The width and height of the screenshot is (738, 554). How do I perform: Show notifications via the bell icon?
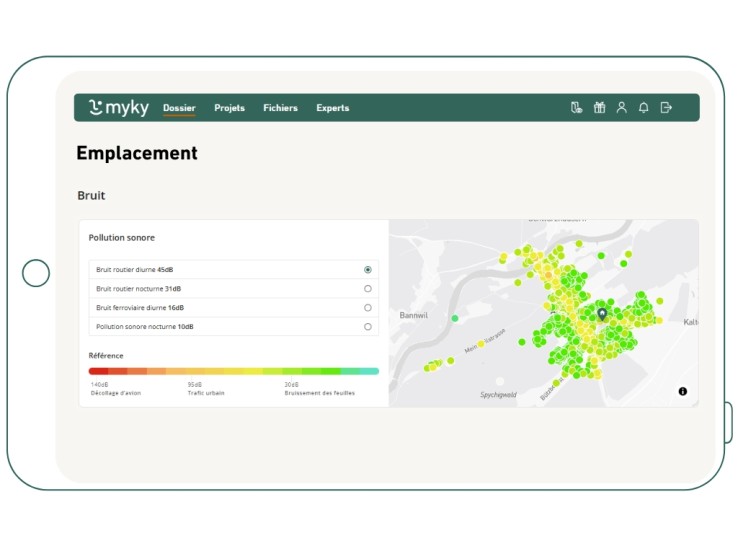[644, 108]
